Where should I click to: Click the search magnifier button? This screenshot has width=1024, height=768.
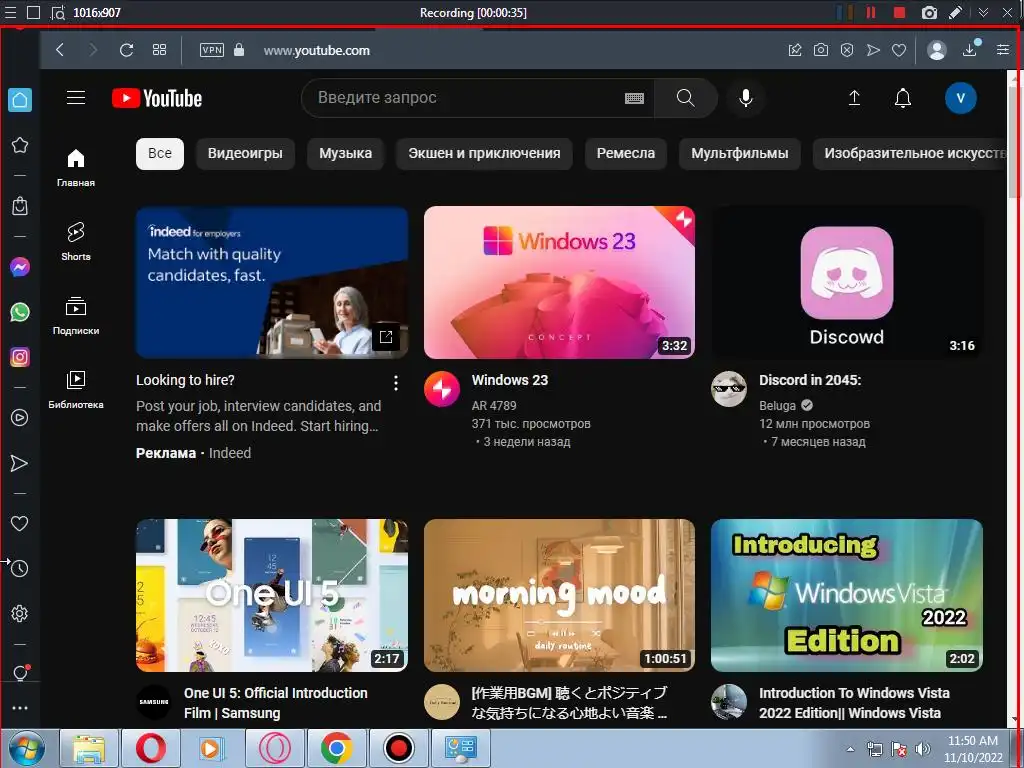(685, 98)
